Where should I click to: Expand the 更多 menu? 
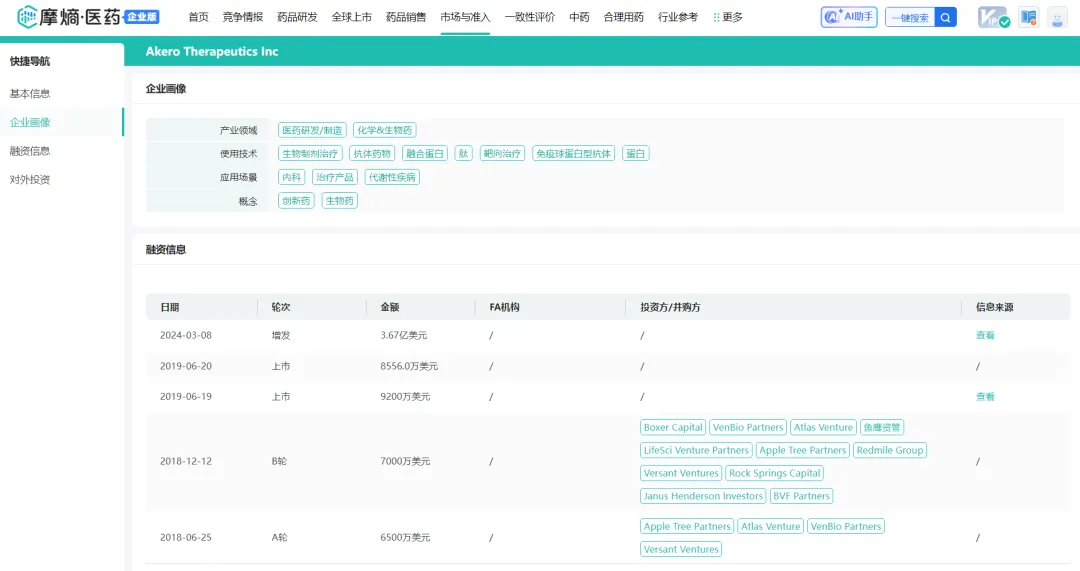point(727,17)
